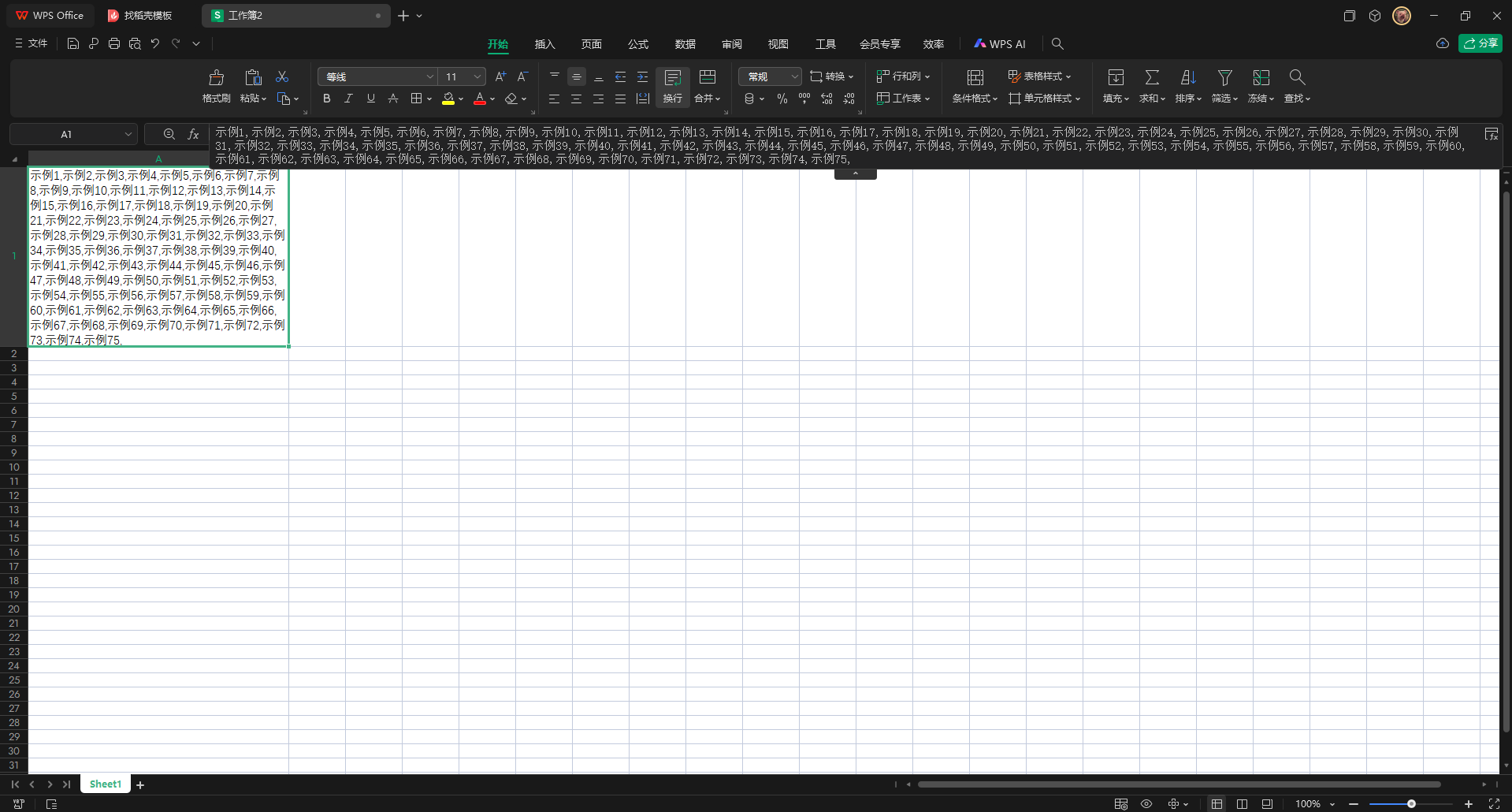This screenshot has height=812, width=1512.
Task: Open the Page (页面) tab
Action: tap(592, 44)
